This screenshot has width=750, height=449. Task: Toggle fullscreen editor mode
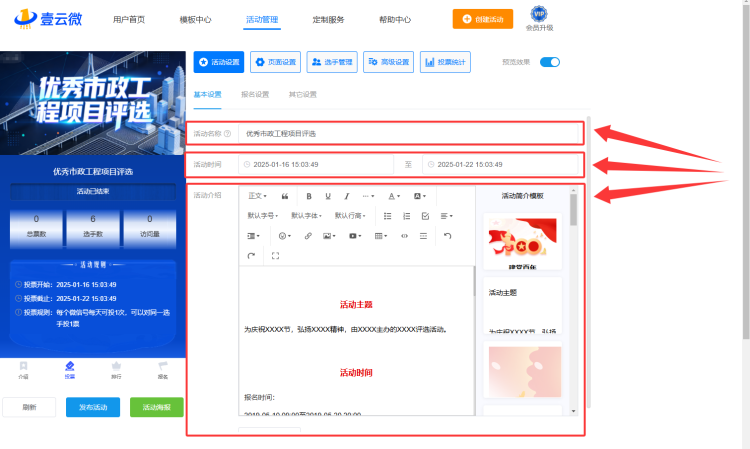click(x=276, y=256)
